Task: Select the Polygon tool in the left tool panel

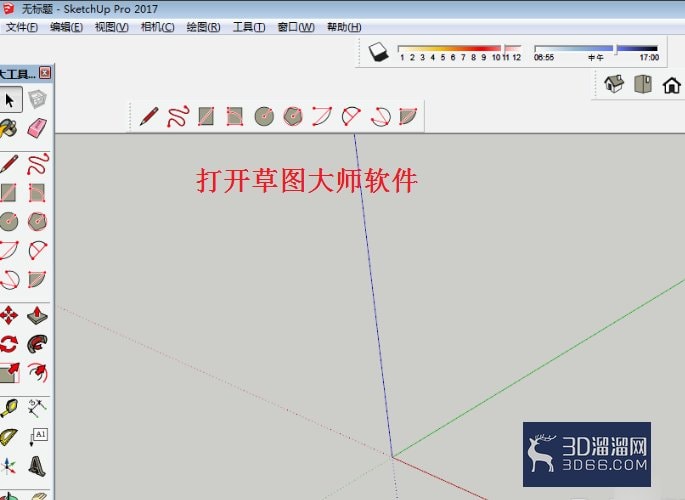Action: pos(37,221)
